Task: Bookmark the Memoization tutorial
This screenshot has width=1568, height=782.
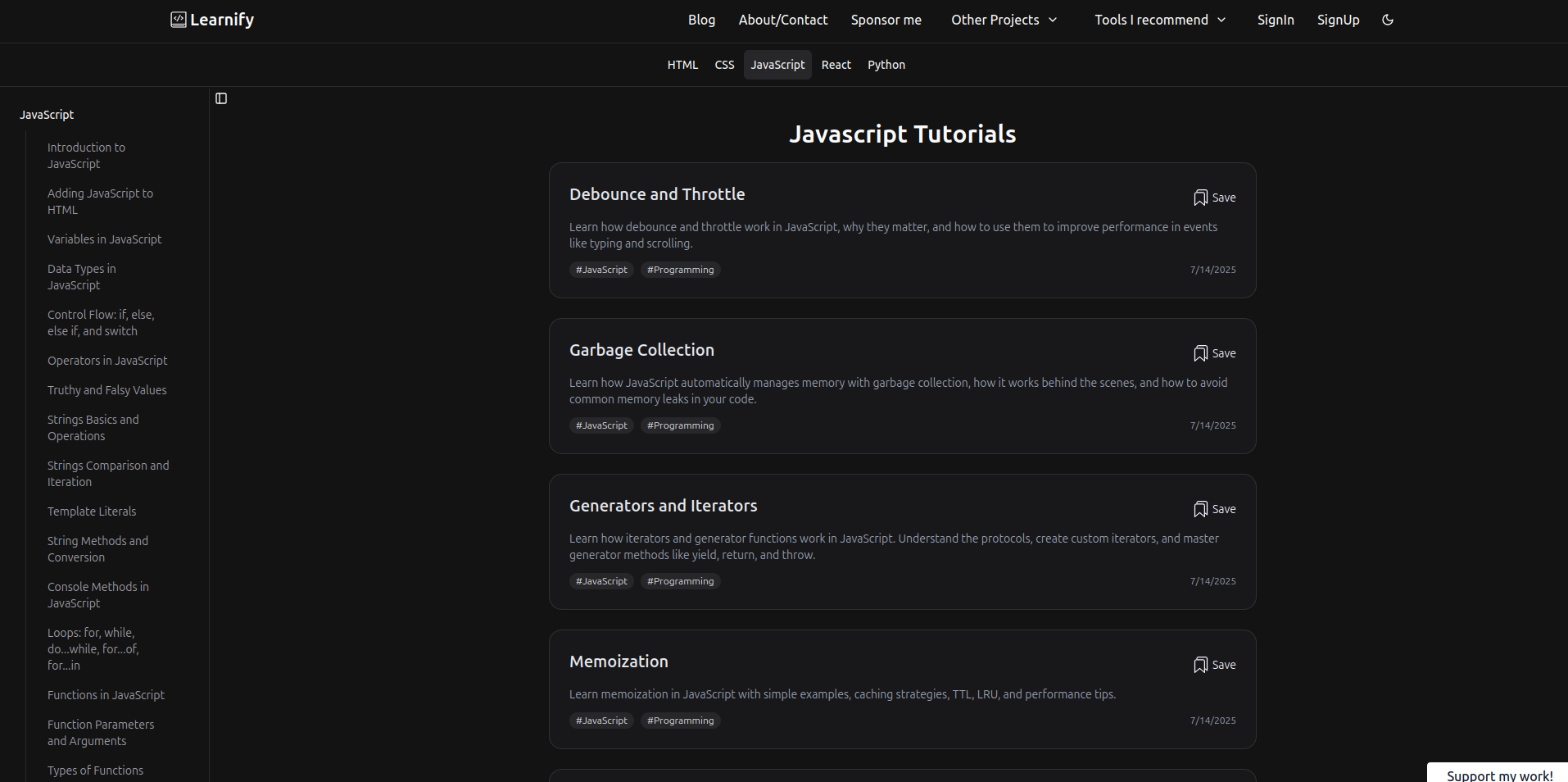Action: click(1214, 665)
